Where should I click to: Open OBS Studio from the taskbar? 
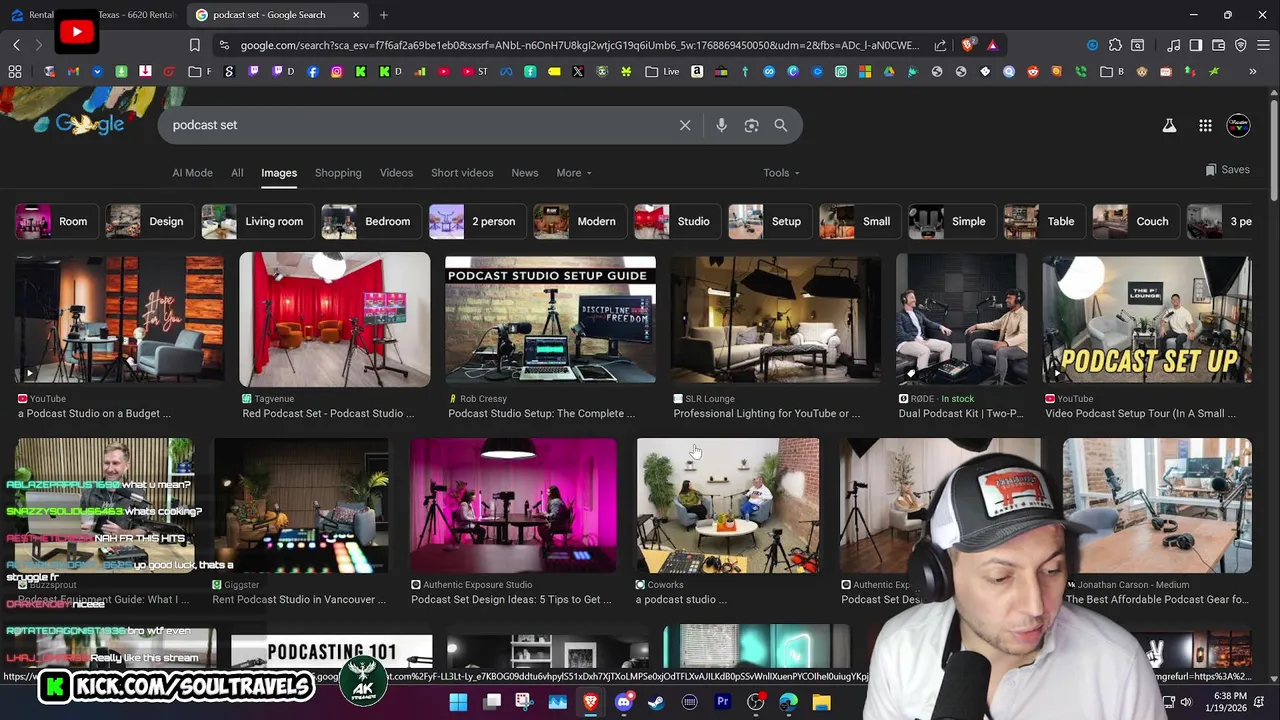(755, 702)
